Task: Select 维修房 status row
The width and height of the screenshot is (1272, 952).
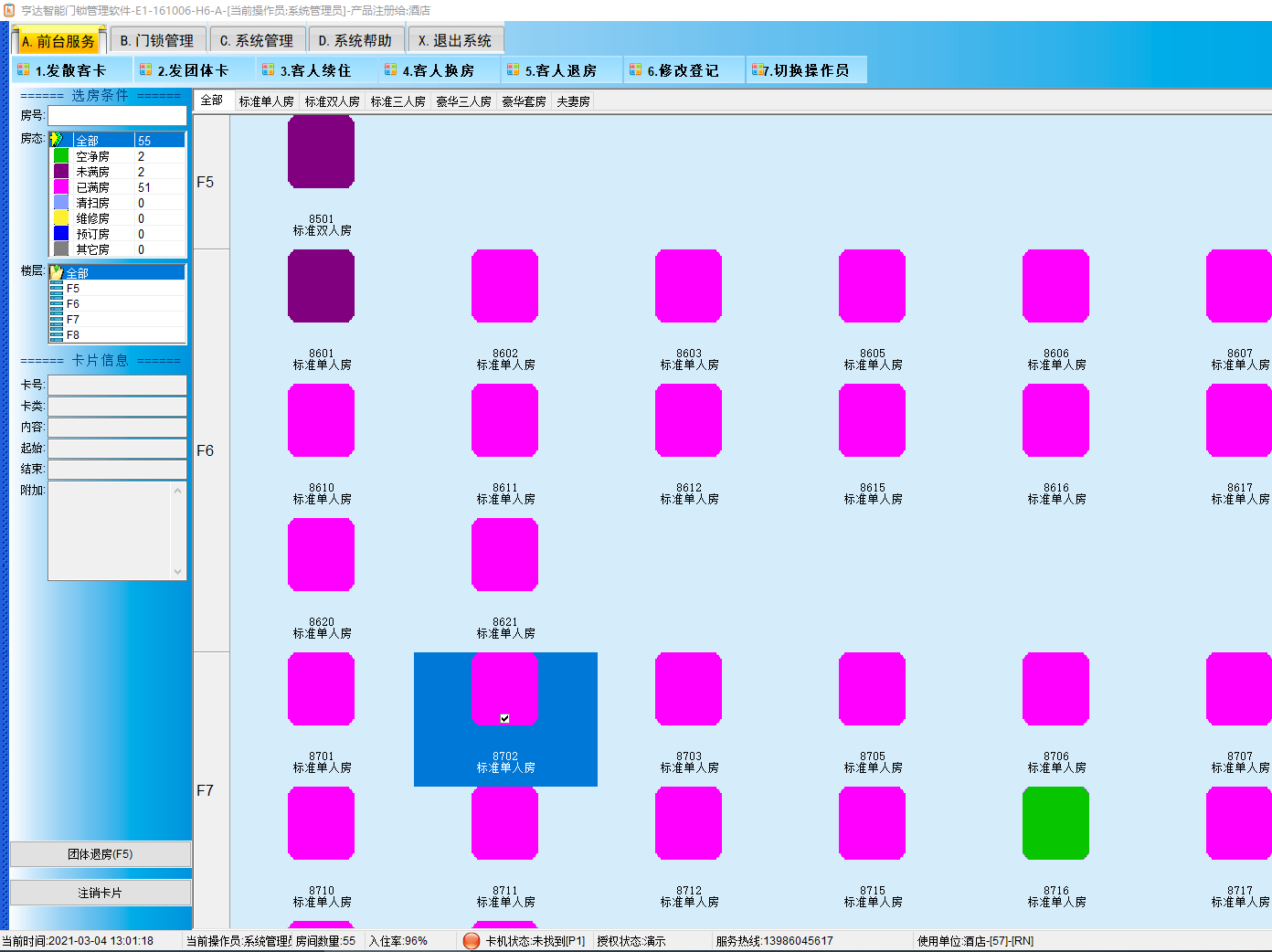Action: (x=118, y=218)
